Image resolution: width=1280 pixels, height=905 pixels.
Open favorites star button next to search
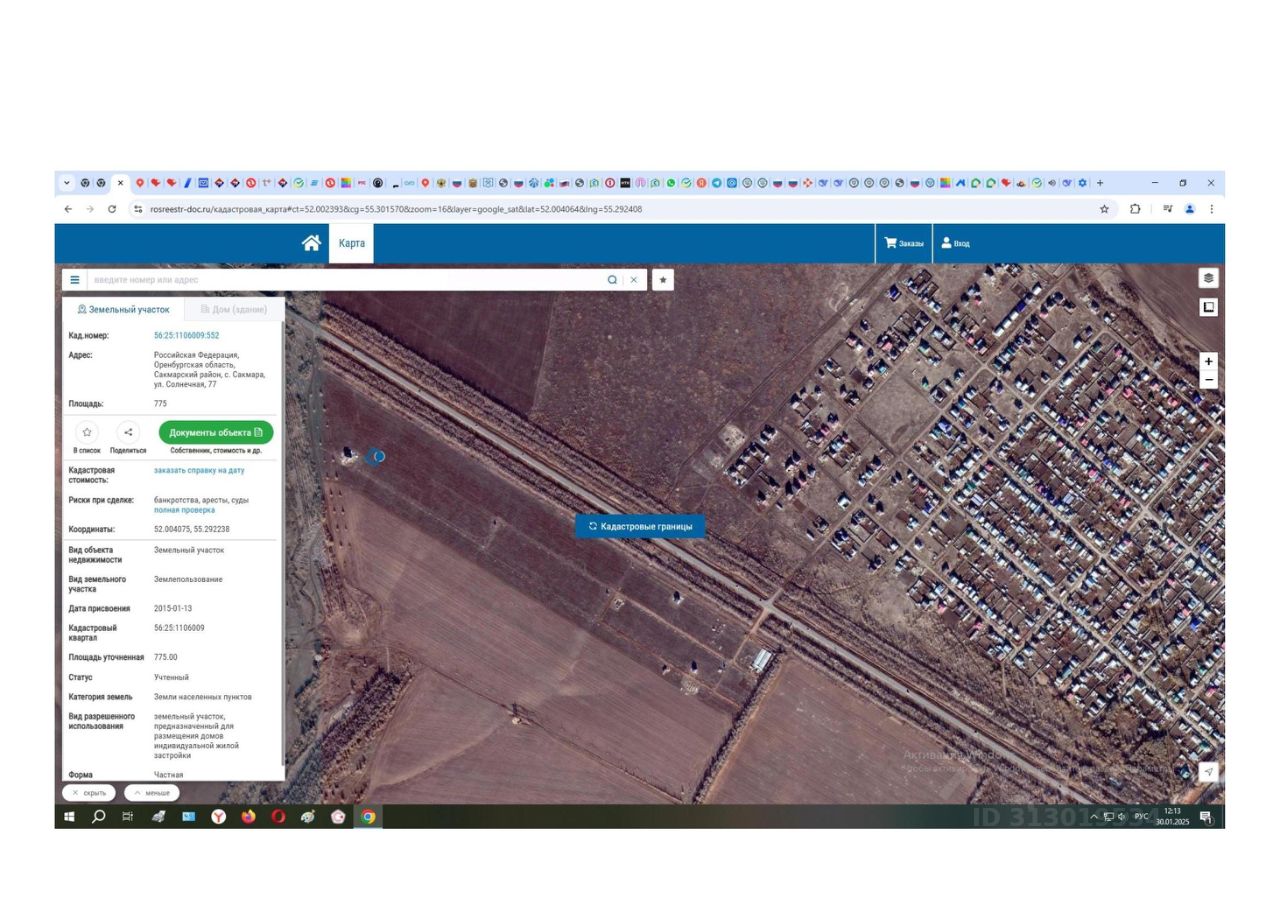pos(663,280)
